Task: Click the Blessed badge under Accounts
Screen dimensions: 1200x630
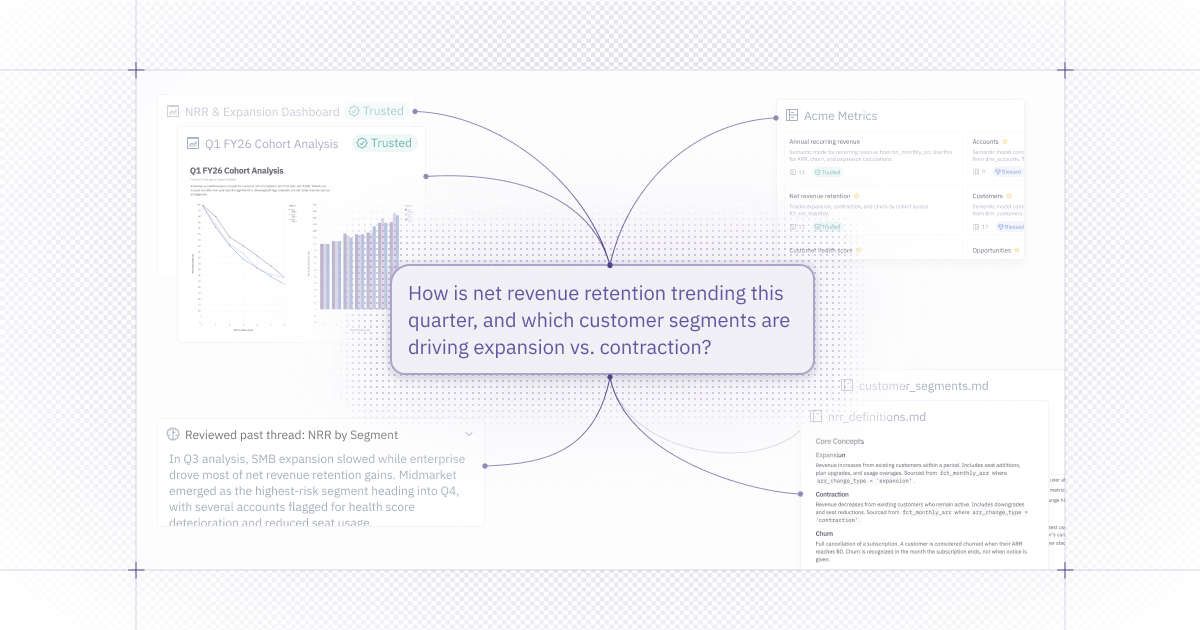Action: 1009,172
